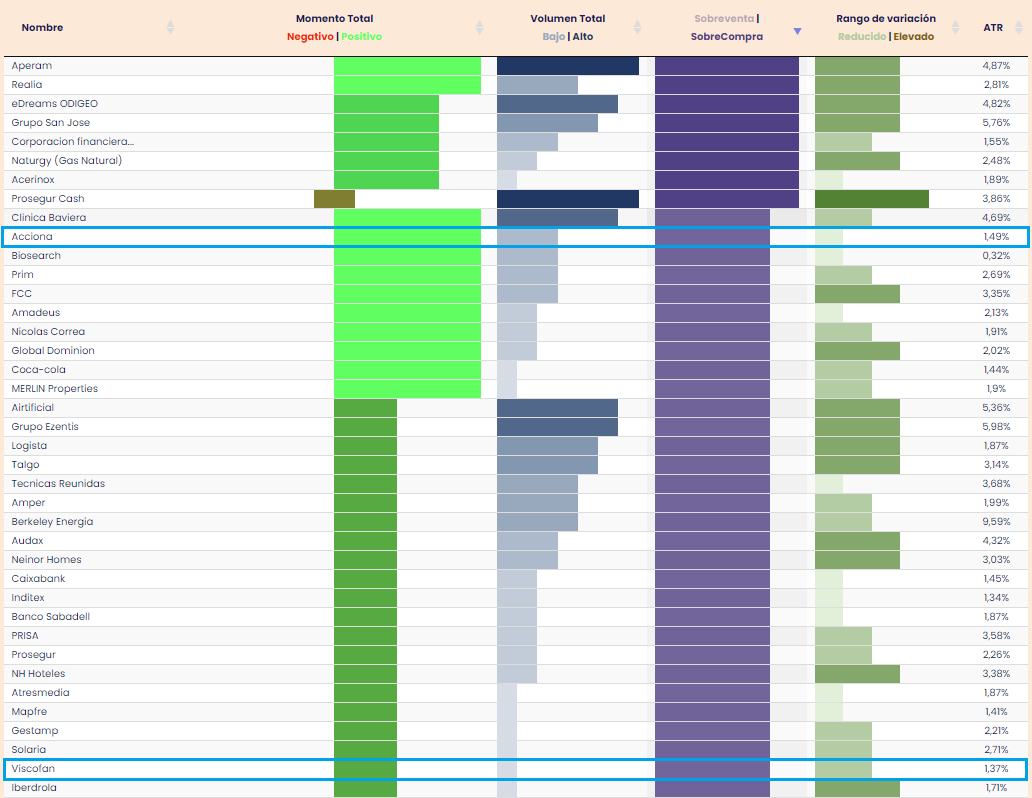Screen dimensions: 1032x798
Task: Toggle the Sobrecompra descending sort arrow
Action: point(797,31)
